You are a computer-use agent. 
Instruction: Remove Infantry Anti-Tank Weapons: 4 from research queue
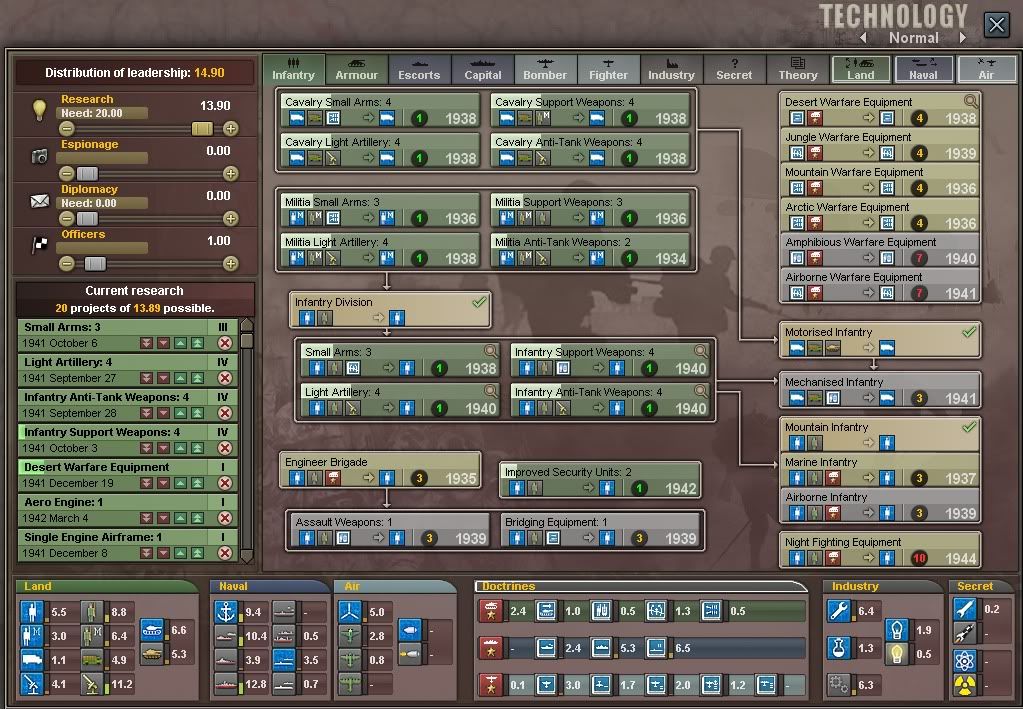[224, 413]
